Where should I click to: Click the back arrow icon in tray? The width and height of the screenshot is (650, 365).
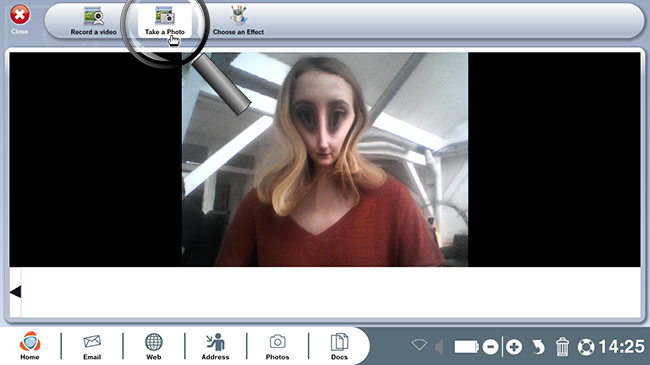pyautogui.click(x=538, y=347)
